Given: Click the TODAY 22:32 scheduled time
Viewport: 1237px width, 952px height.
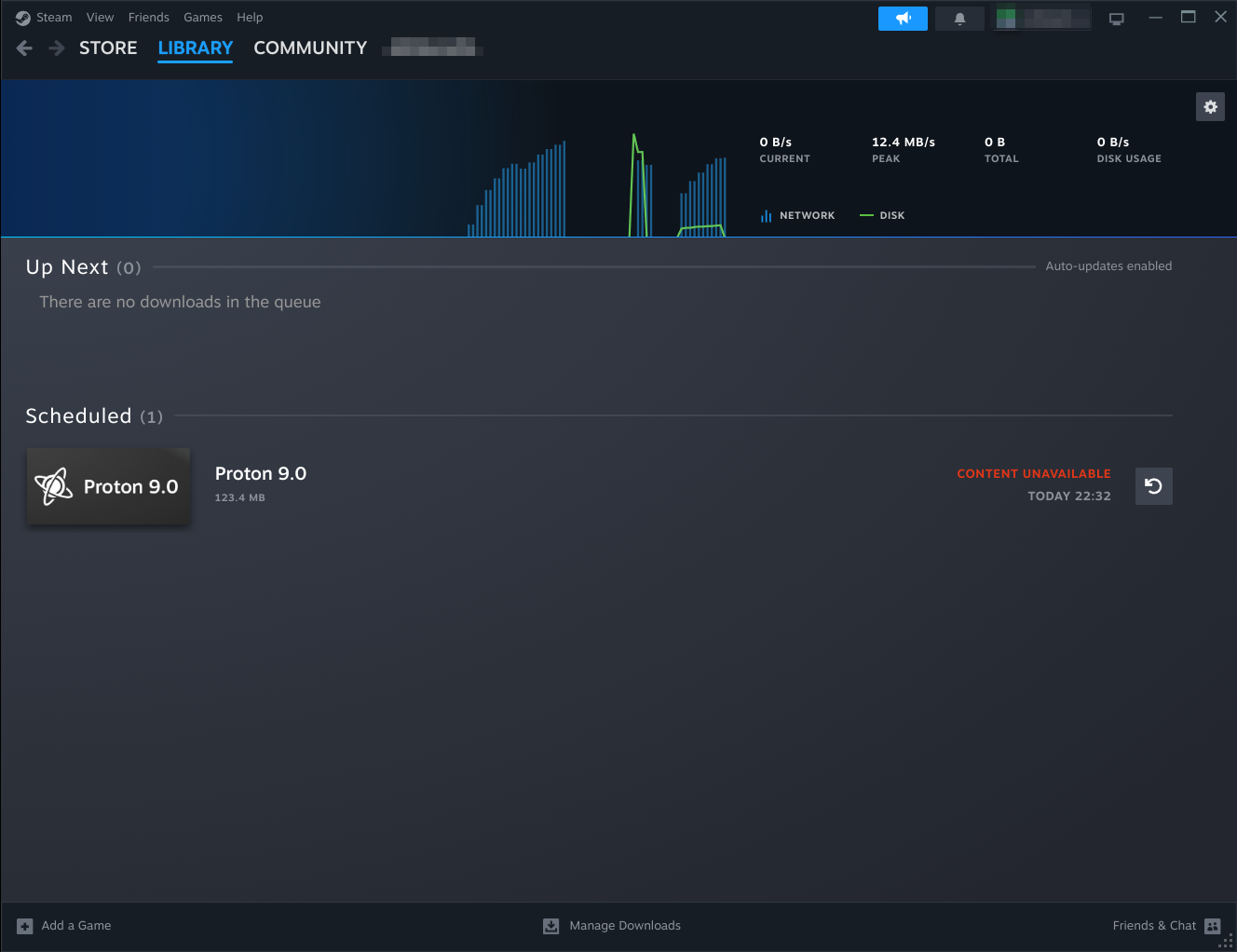Looking at the screenshot, I should click(x=1069, y=496).
